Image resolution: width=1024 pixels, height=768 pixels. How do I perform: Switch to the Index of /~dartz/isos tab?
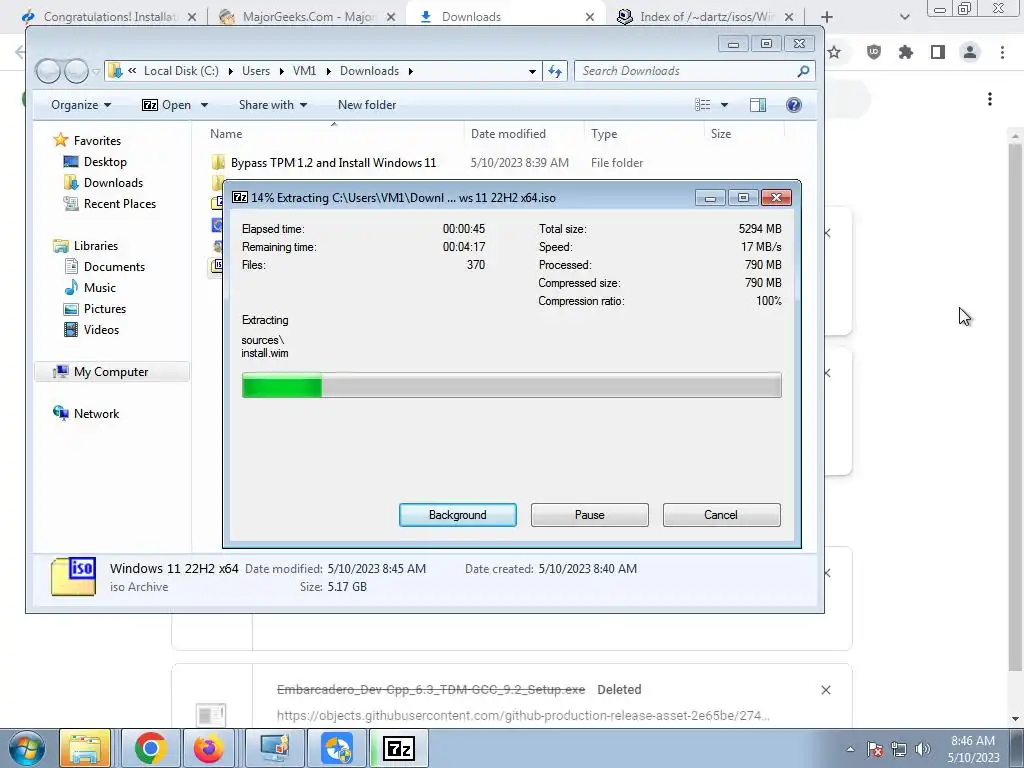704,17
